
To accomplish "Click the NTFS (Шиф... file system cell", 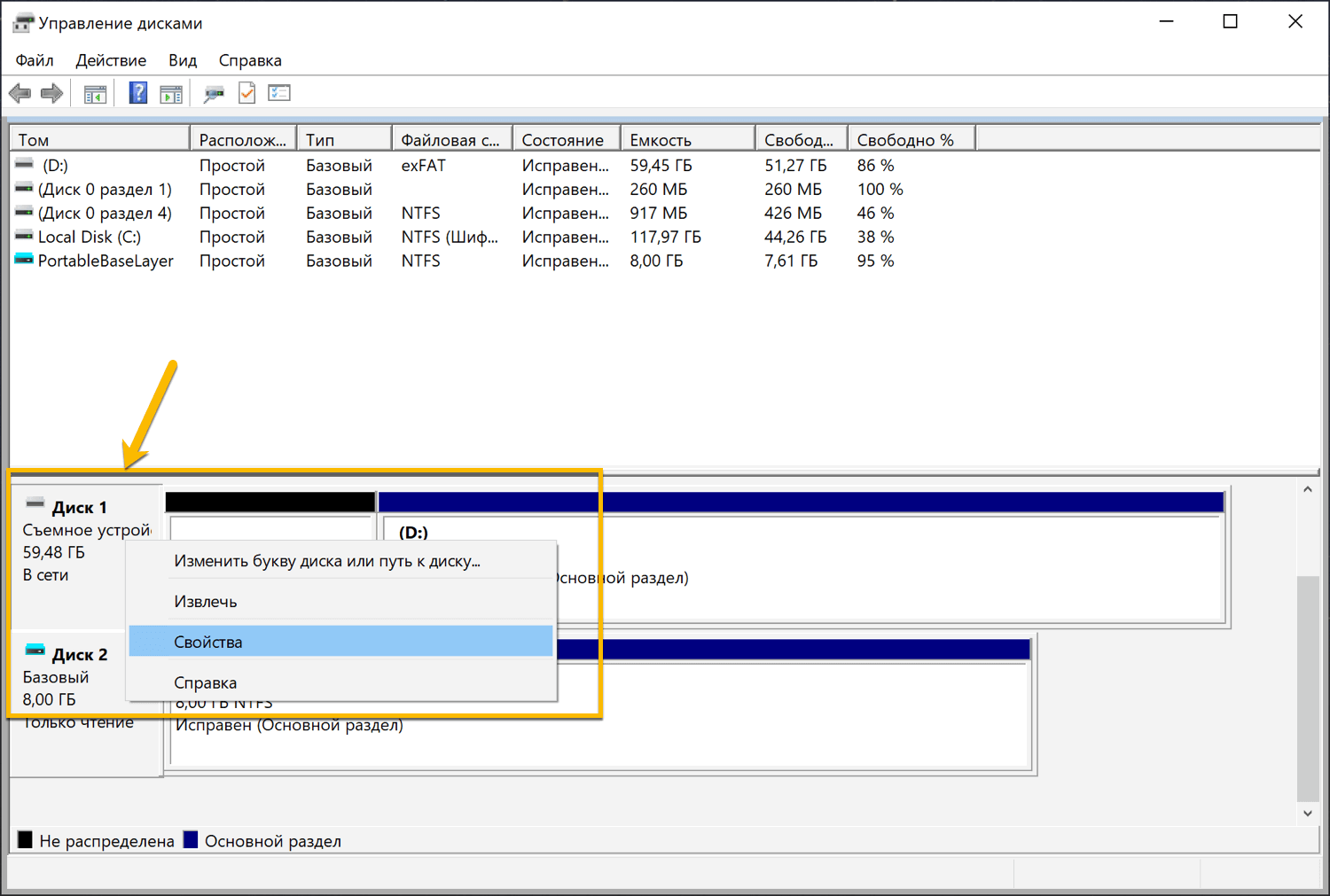I will click(x=450, y=237).
